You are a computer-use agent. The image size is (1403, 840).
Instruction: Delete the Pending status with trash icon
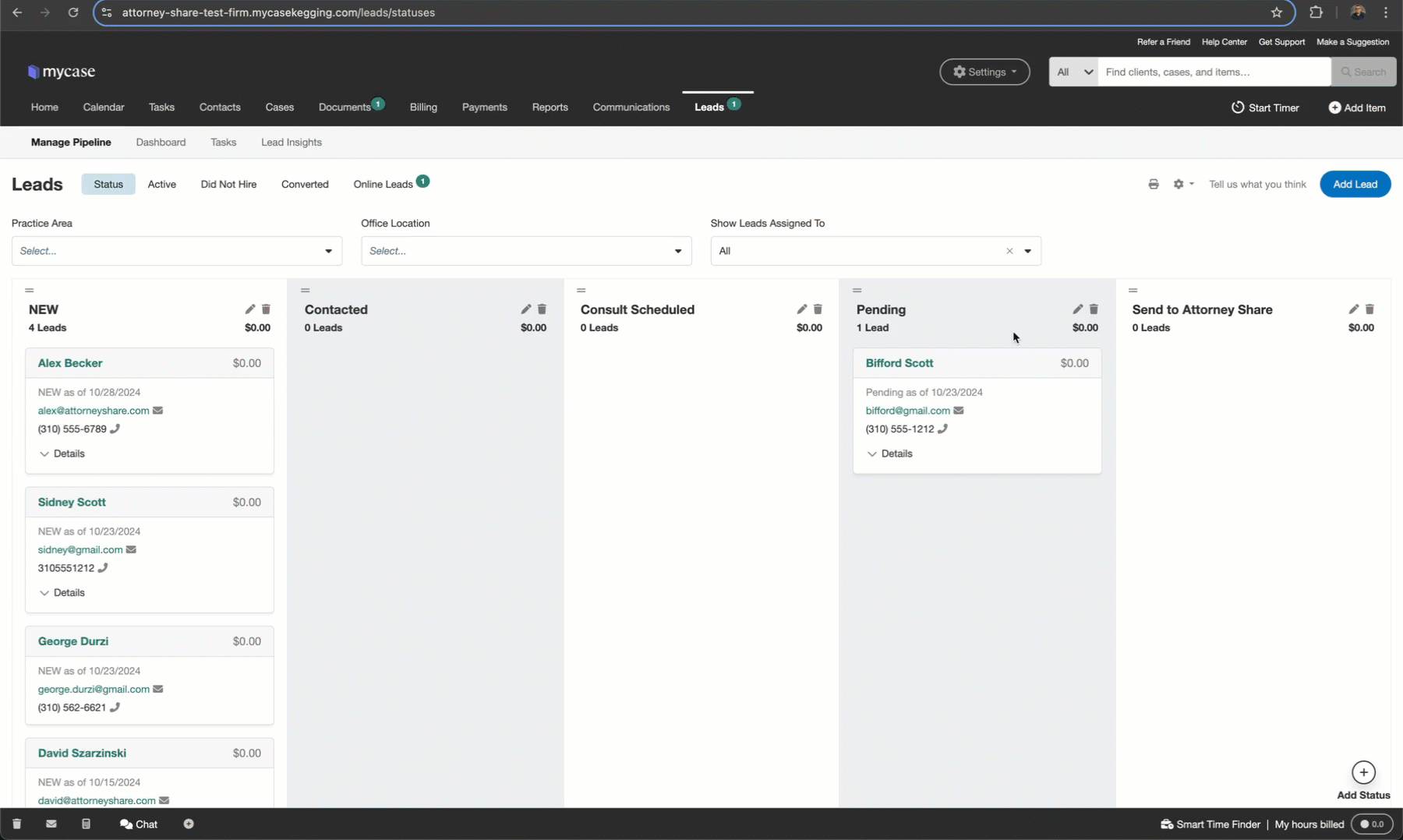click(x=1094, y=309)
